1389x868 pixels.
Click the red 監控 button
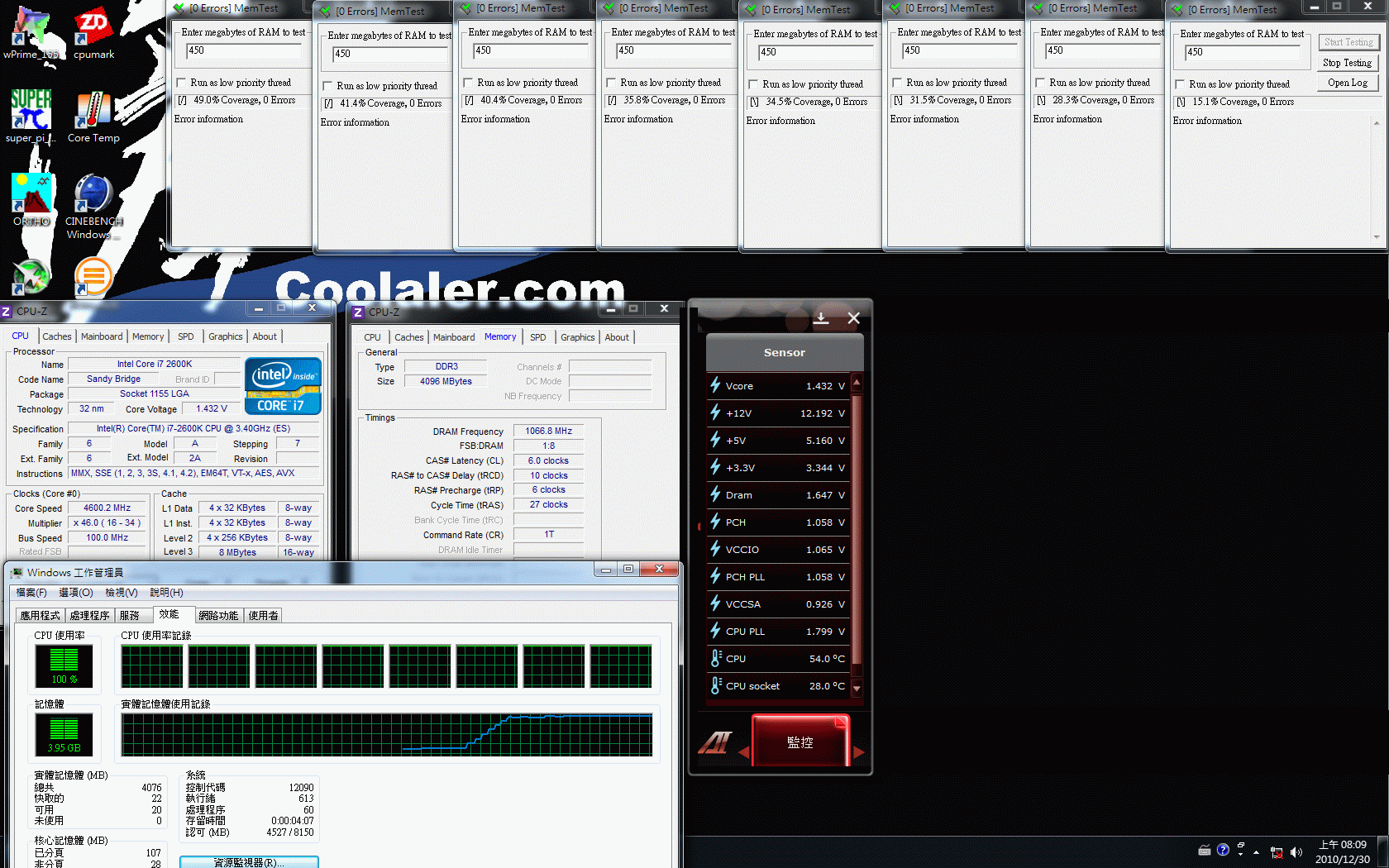tap(800, 741)
